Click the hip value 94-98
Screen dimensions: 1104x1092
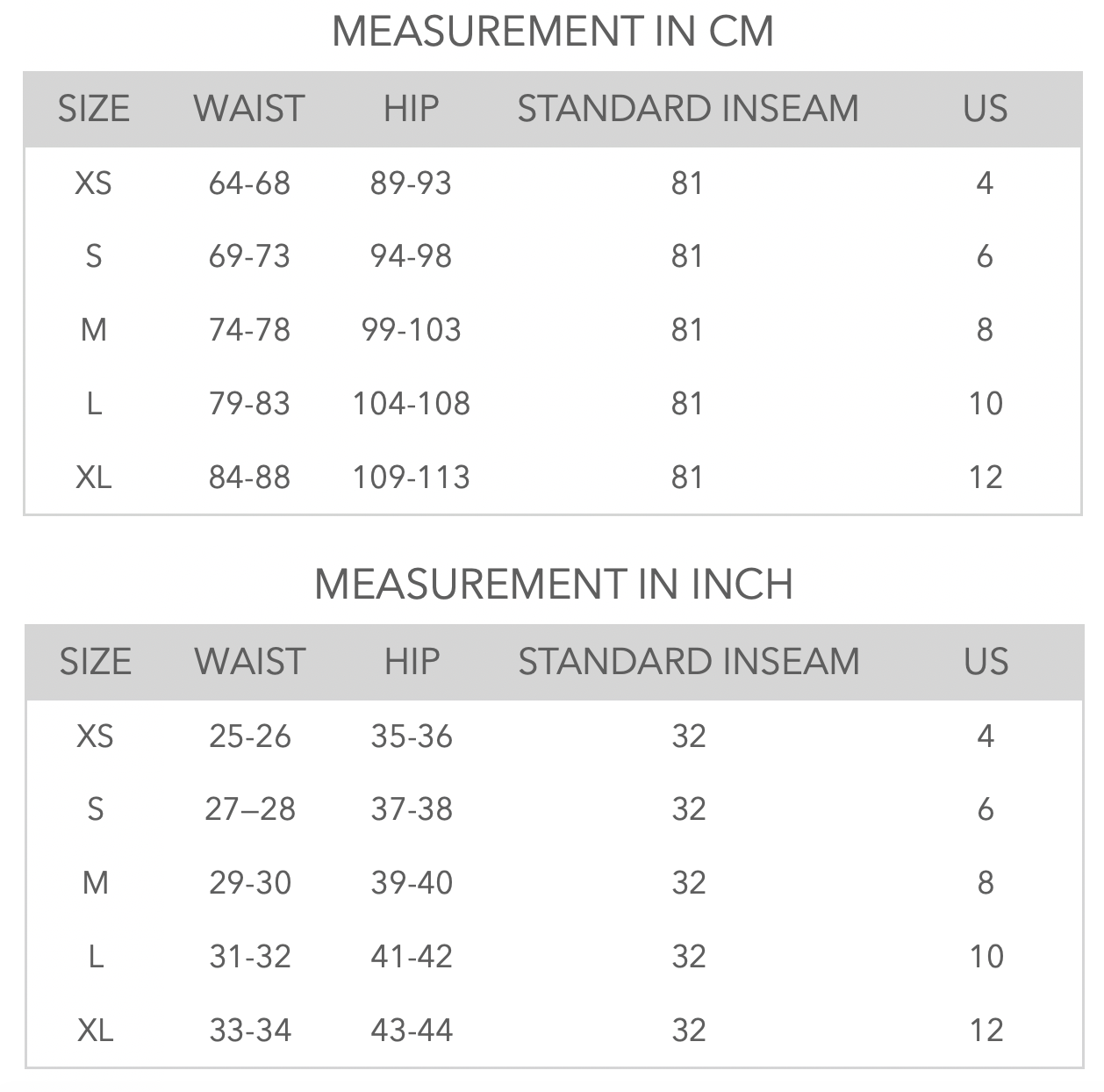(x=411, y=256)
